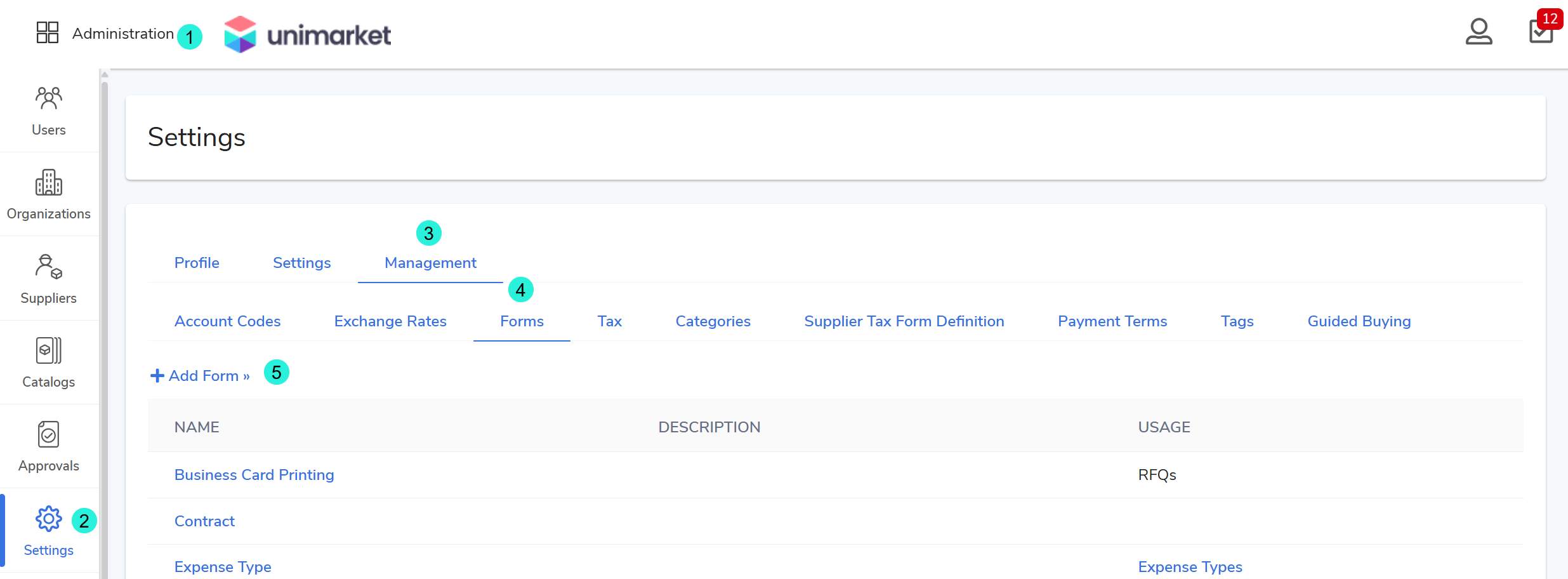Open the Supplier Tax Form Definition tab
Screen dimensions: 1568x579
click(904, 321)
